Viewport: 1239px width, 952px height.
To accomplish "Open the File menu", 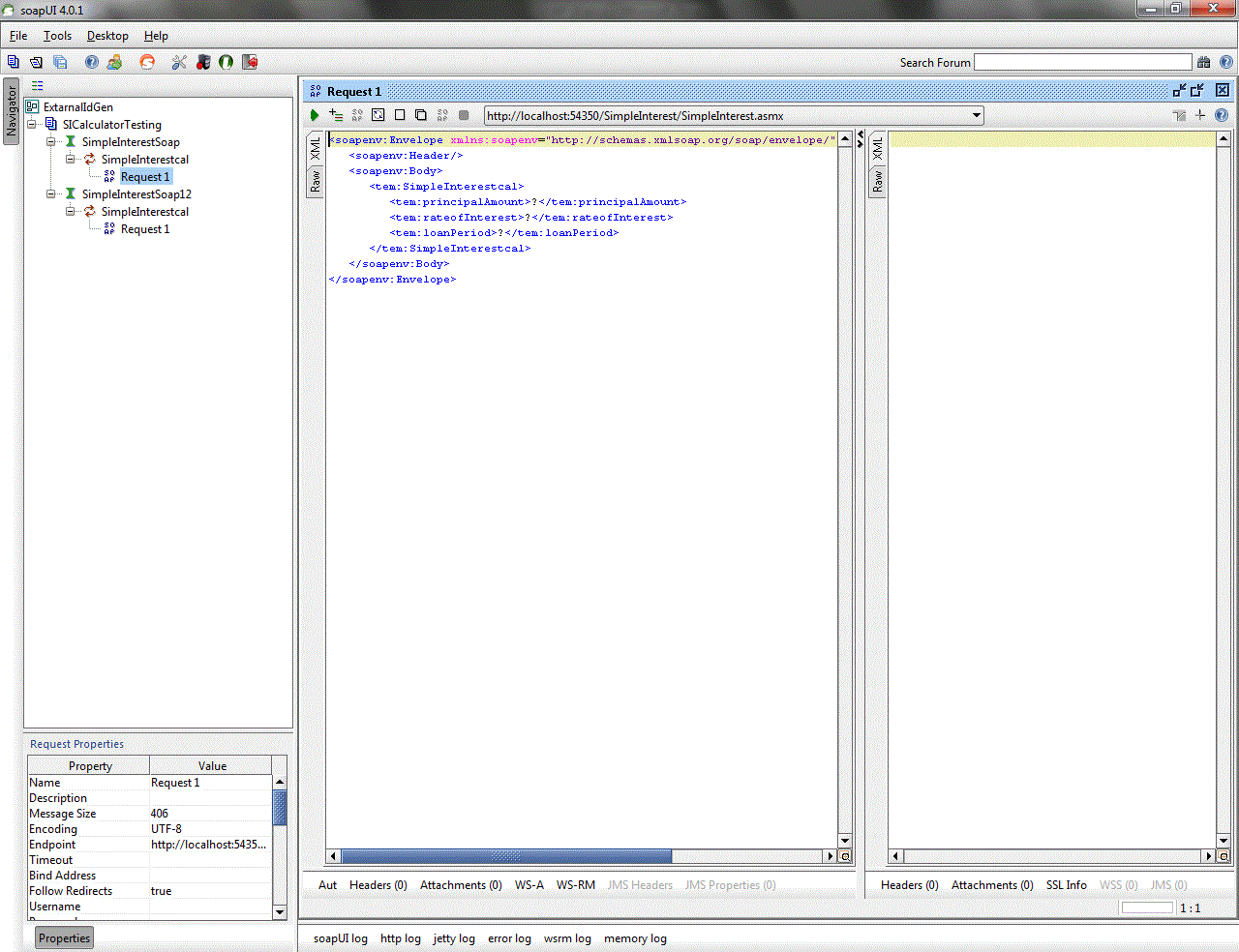I will 18,36.
